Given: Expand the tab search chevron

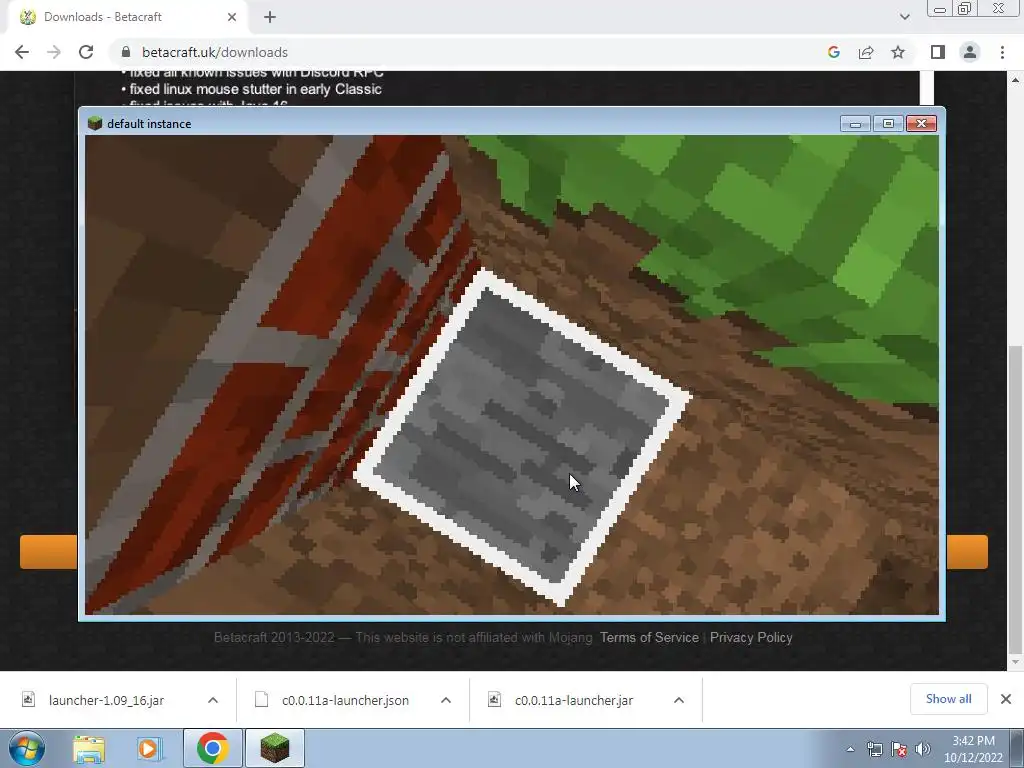Looking at the screenshot, I should pos(904,17).
